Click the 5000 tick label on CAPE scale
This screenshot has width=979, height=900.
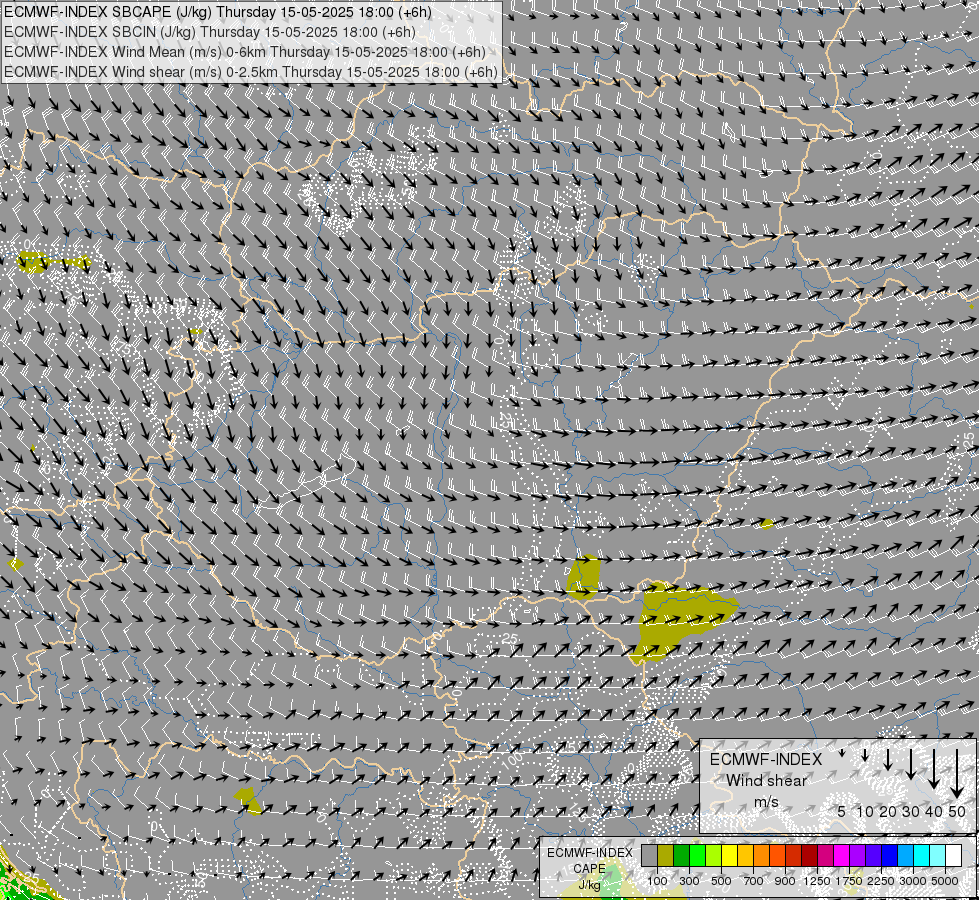tap(945, 881)
